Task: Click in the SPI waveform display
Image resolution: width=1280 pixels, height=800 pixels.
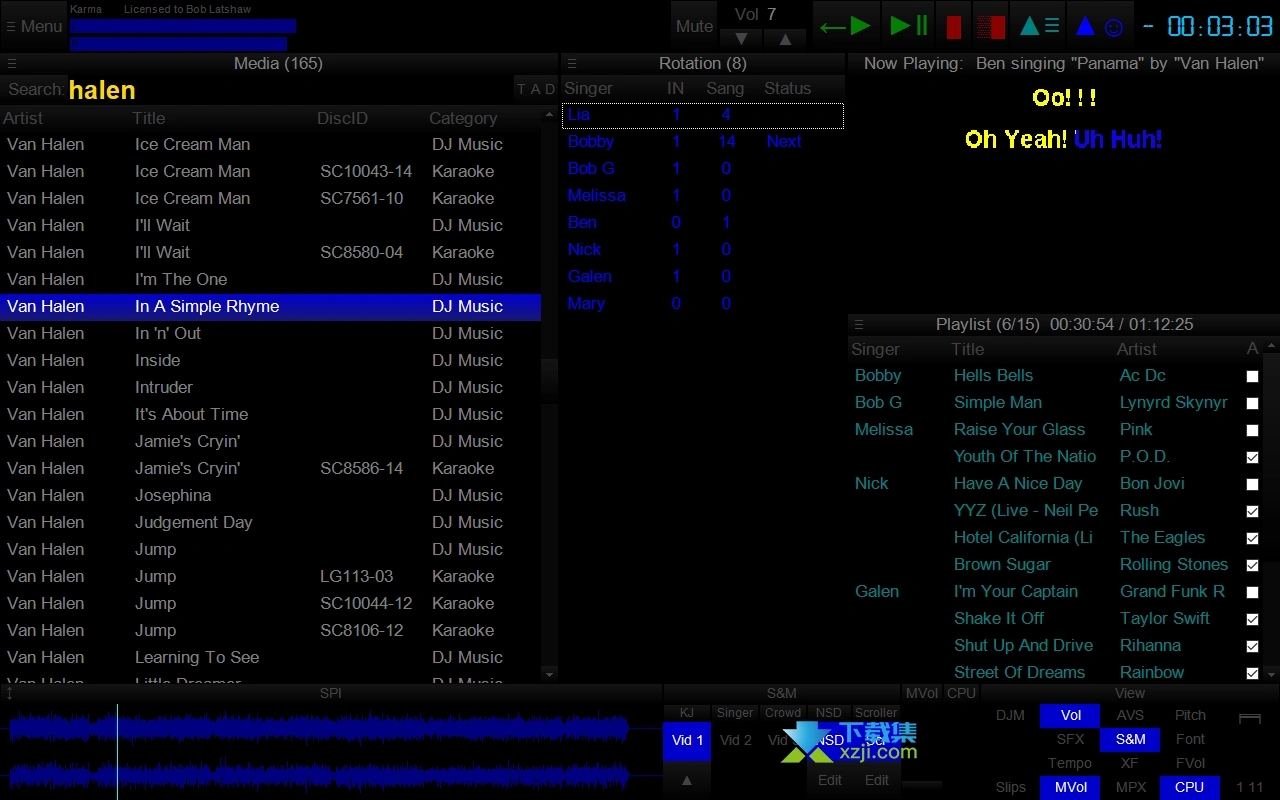Action: (330, 750)
